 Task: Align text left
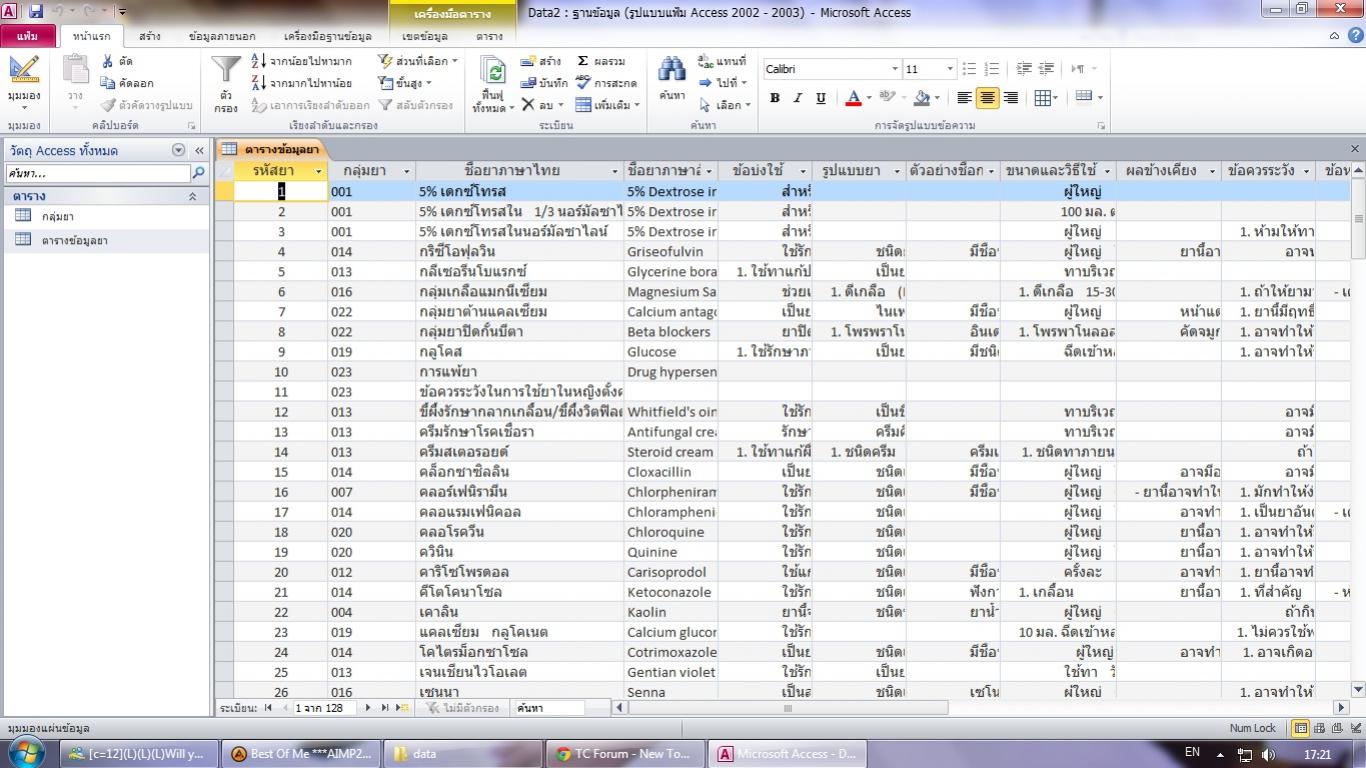tap(964, 98)
